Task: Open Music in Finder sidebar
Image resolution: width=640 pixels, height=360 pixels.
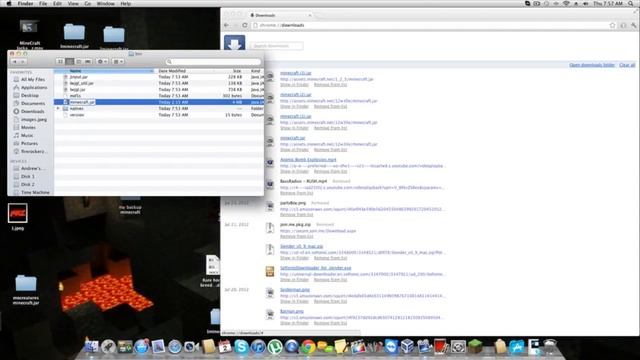Action: [x=24, y=136]
